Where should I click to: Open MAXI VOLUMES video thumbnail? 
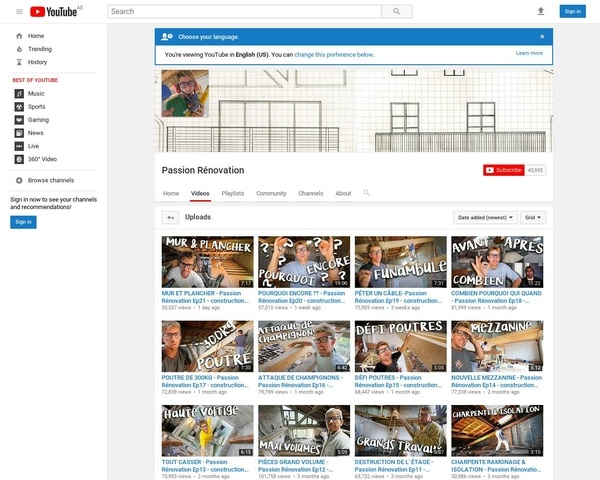(304, 431)
